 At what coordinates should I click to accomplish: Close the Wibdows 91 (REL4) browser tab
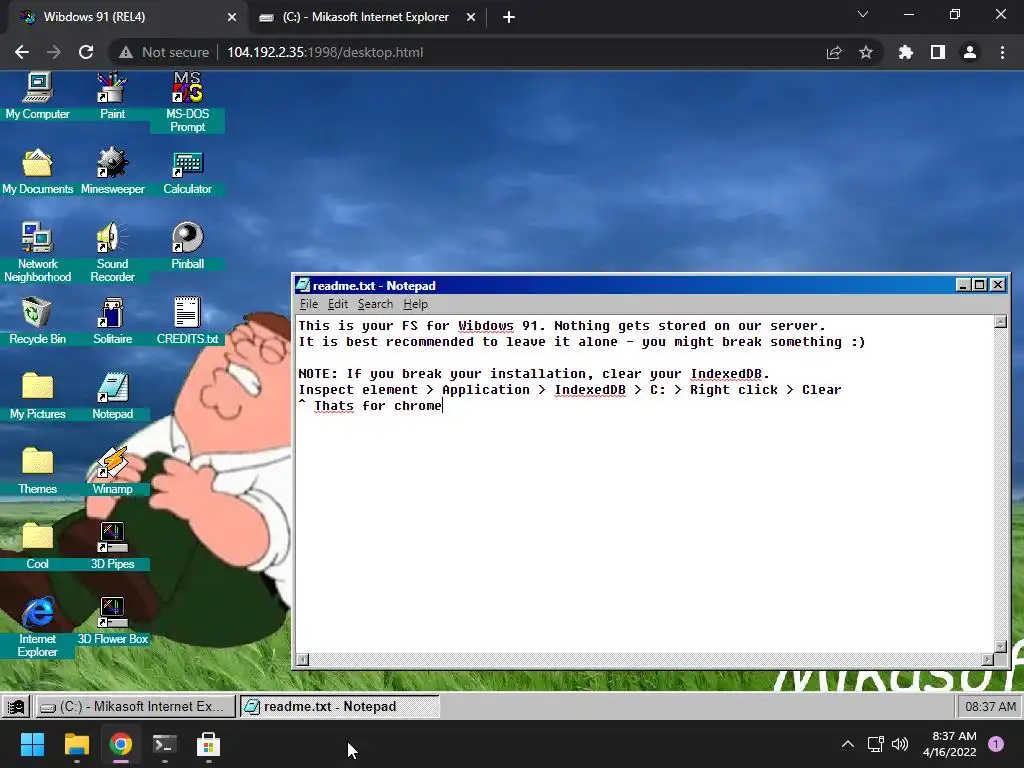(x=232, y=18)
